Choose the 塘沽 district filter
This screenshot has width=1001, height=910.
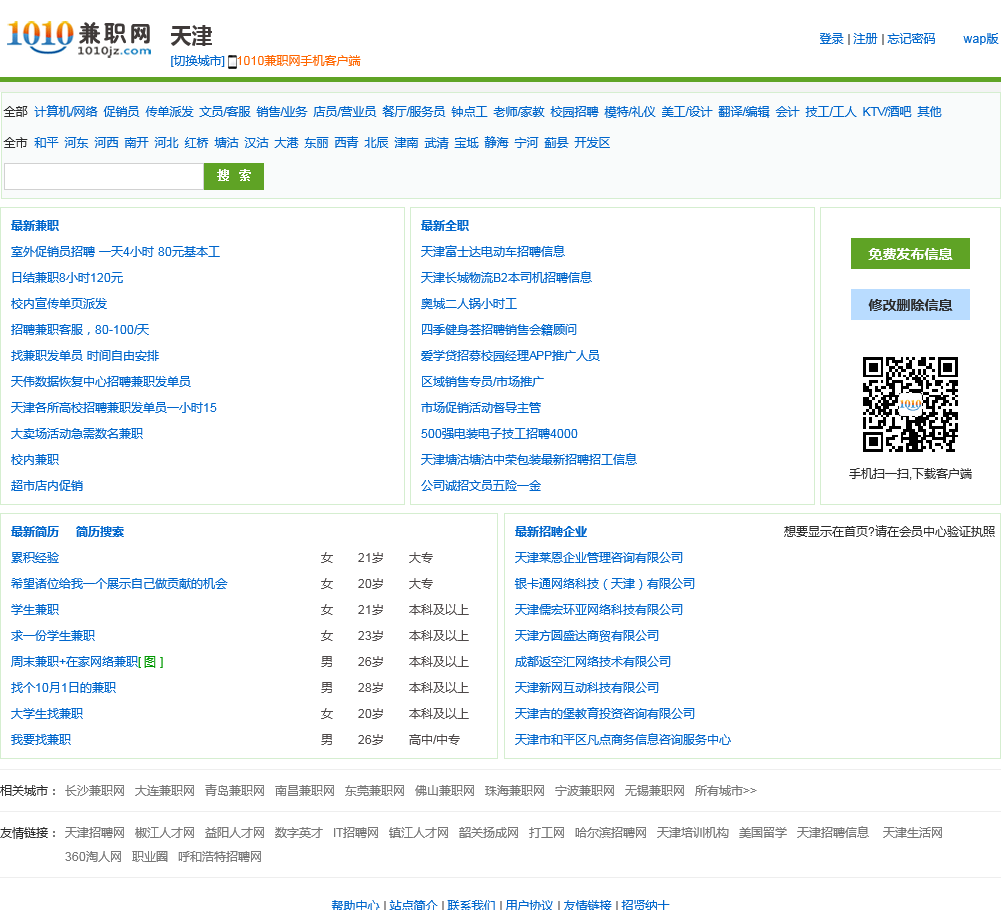[x=226, y=143]
